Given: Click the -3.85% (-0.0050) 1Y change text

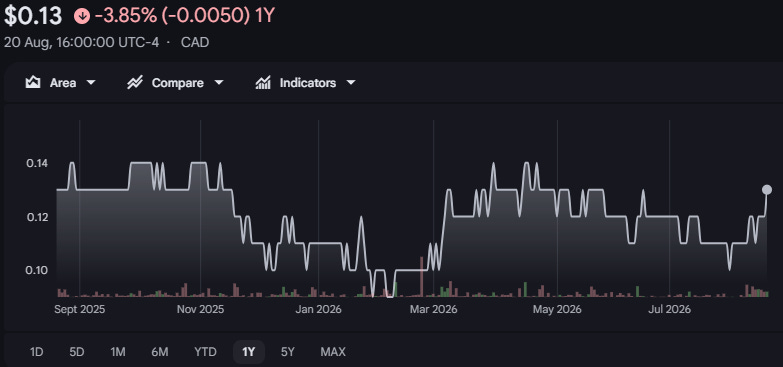Looking at the screenshot, I should [184, 16].
